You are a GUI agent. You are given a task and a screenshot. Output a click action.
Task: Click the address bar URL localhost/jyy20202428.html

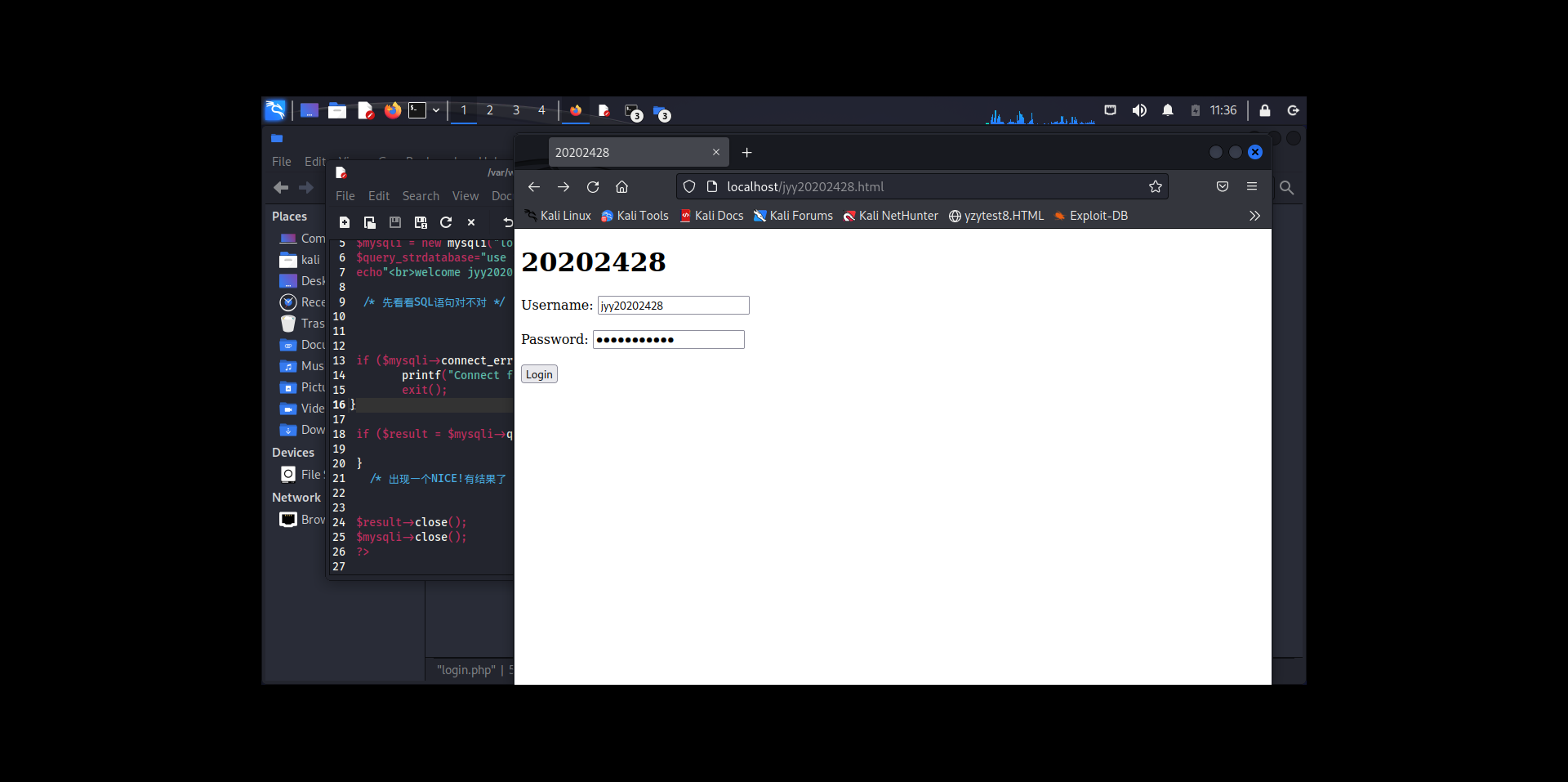tap(805, 187)
